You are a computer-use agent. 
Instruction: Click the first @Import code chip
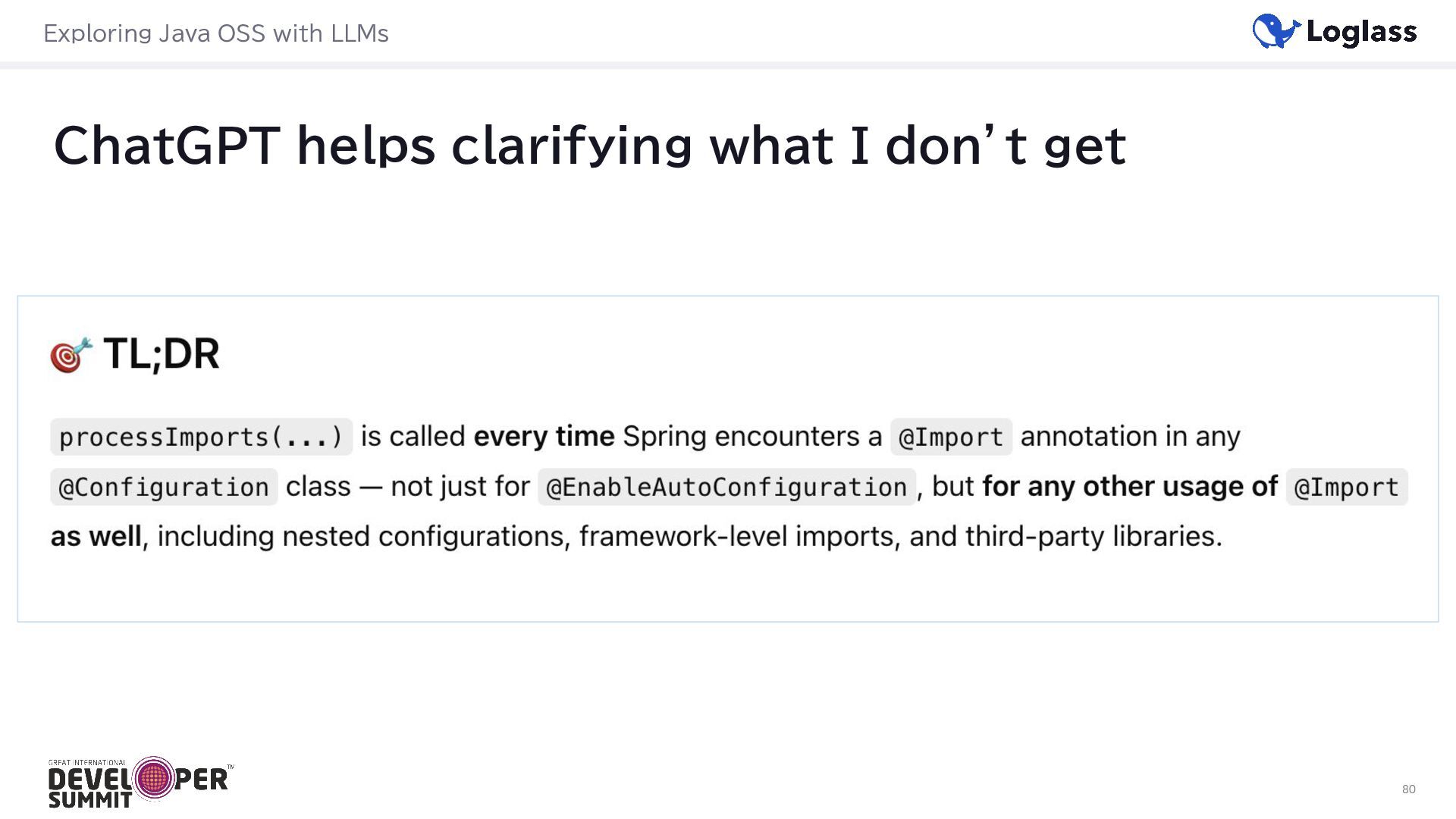pyautogui.click(x=951, y=437)
